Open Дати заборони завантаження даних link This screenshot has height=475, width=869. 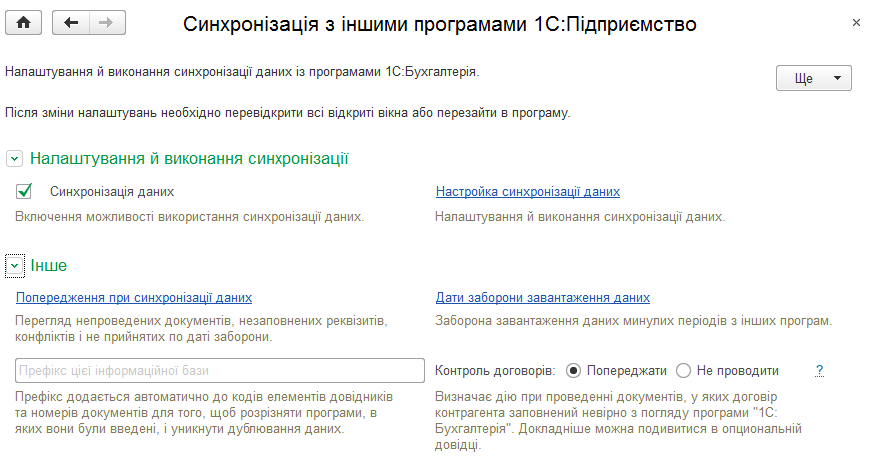click(x=543, y=298)
